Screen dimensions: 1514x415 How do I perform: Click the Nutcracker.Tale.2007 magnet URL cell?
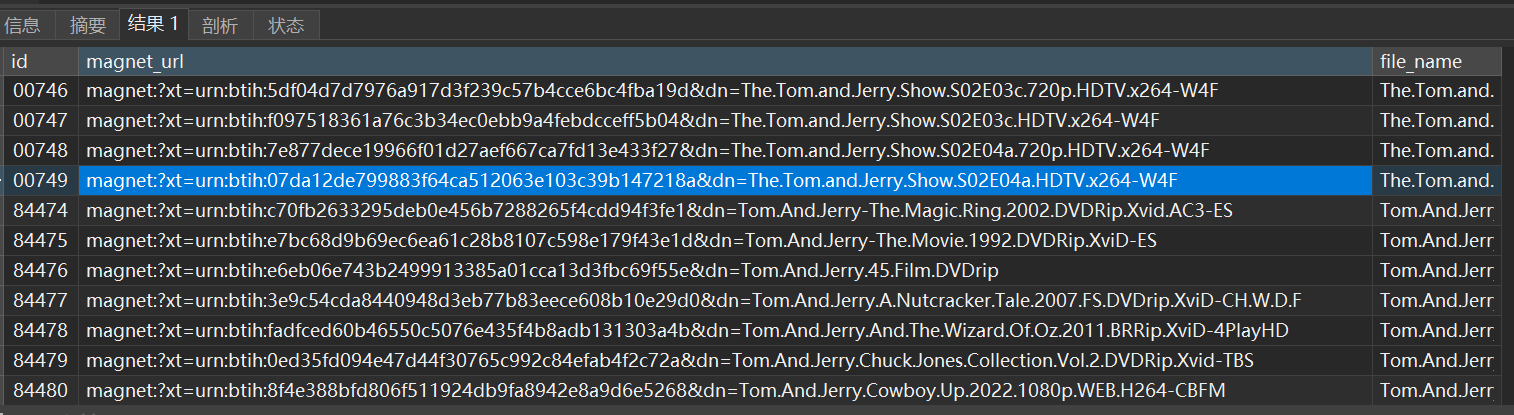[693, 301]
